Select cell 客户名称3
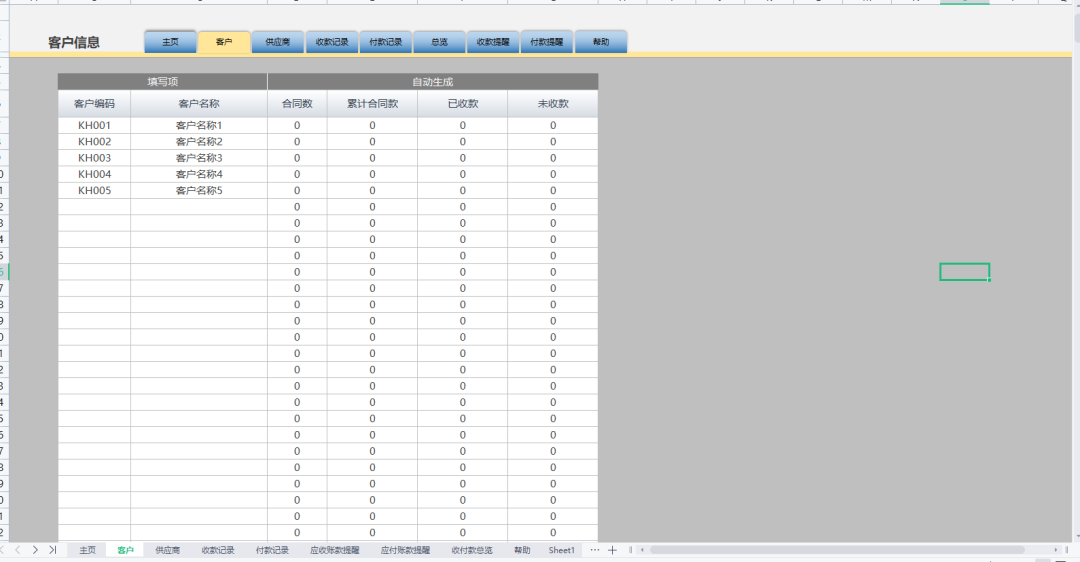 [x=199, y=158]
